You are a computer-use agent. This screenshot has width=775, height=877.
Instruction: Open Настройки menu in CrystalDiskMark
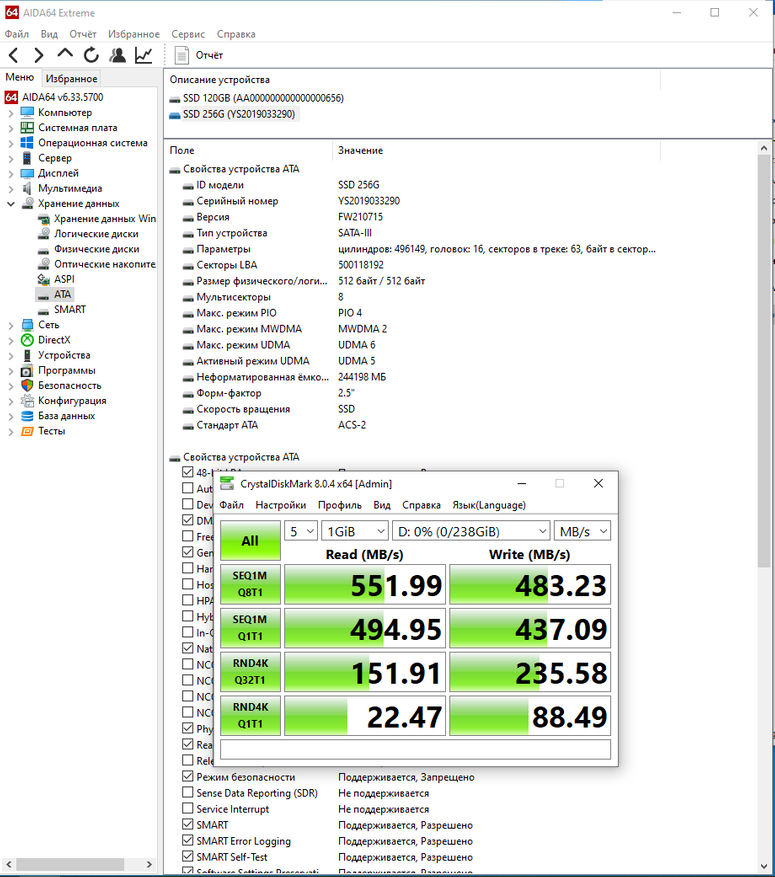coord(281,505)
